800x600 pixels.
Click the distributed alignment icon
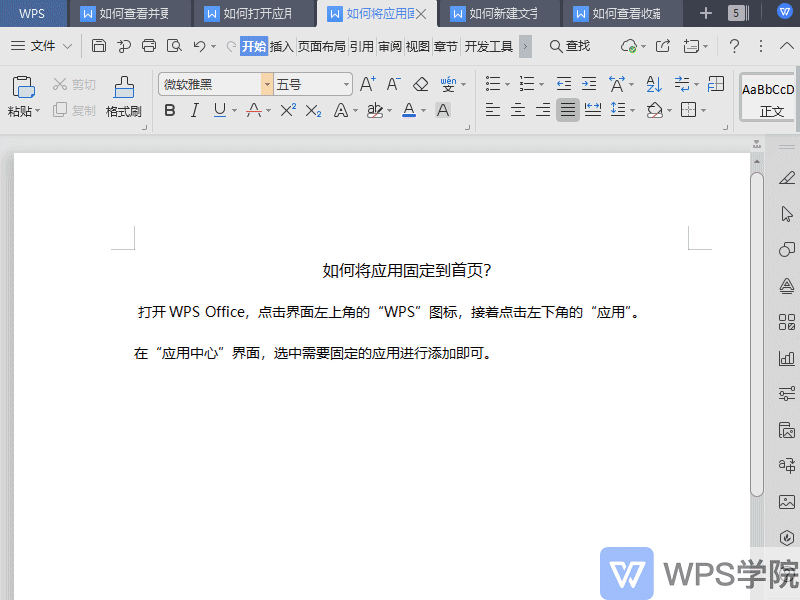click(x=592, y=110)
